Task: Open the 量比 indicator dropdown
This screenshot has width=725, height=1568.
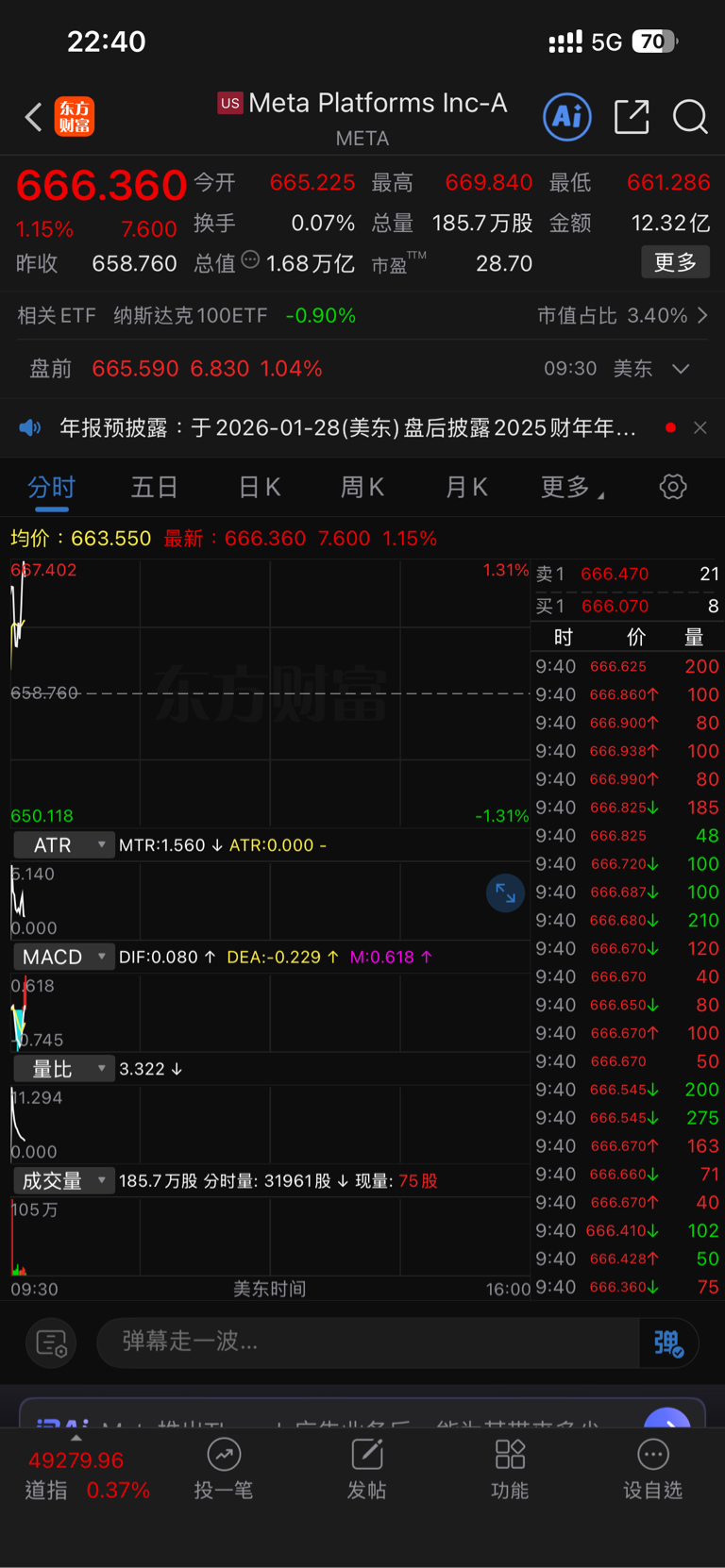Action: [x=63, y=1069]
